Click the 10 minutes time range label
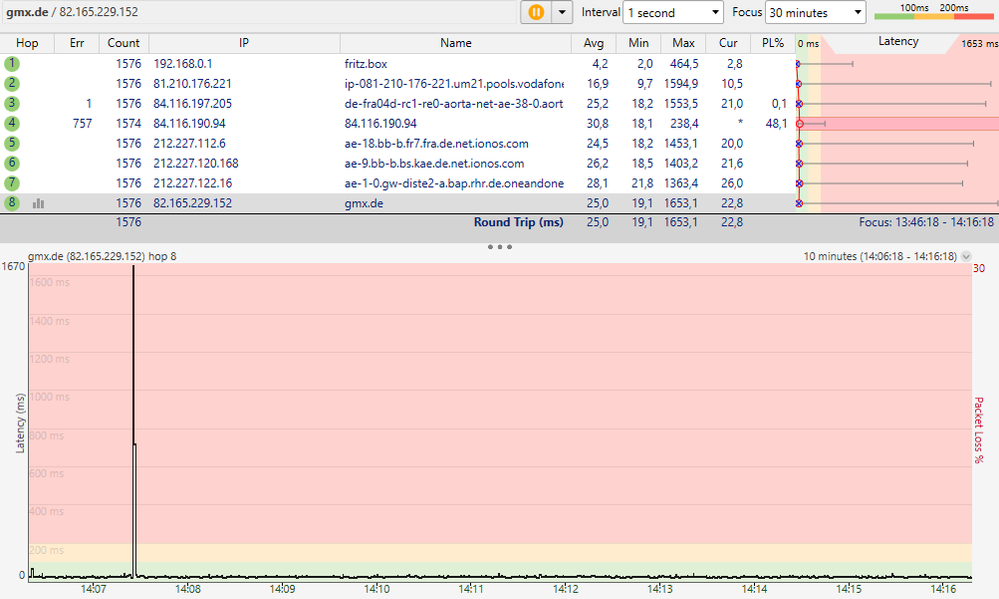999x599 pixels. [880, 256]
